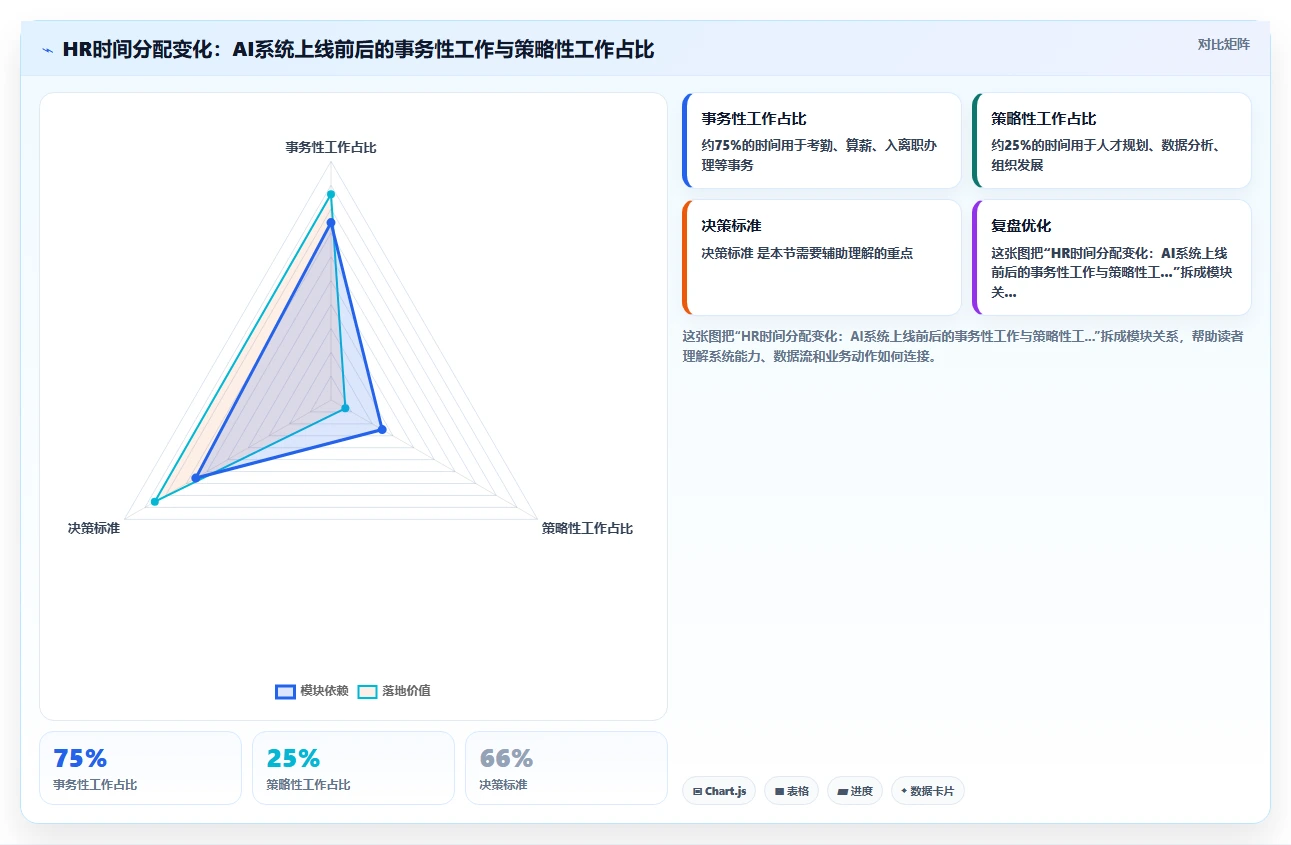Click the 66% stat card

[x=566, y=768]
